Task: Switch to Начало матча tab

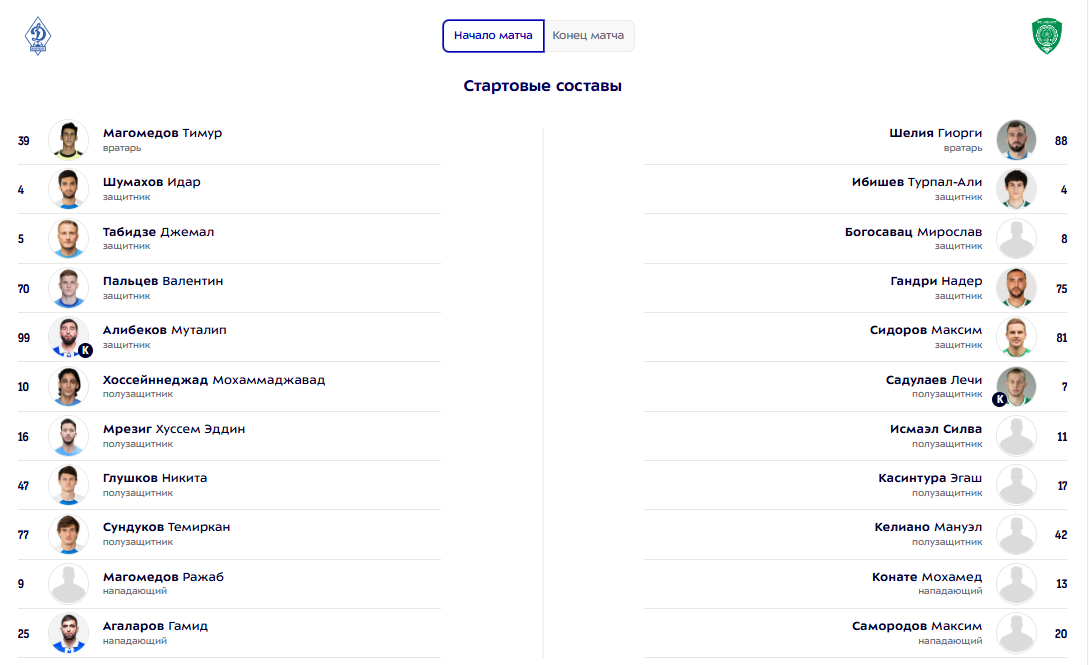Action: [493, 36]
